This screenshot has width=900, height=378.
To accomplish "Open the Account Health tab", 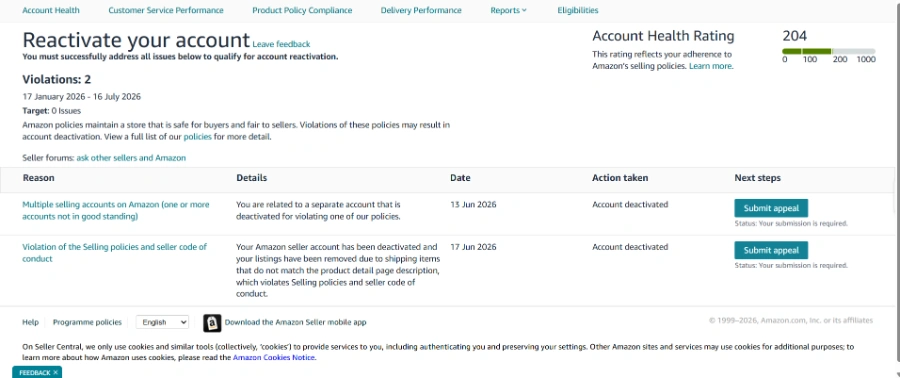I will (51, 10).
